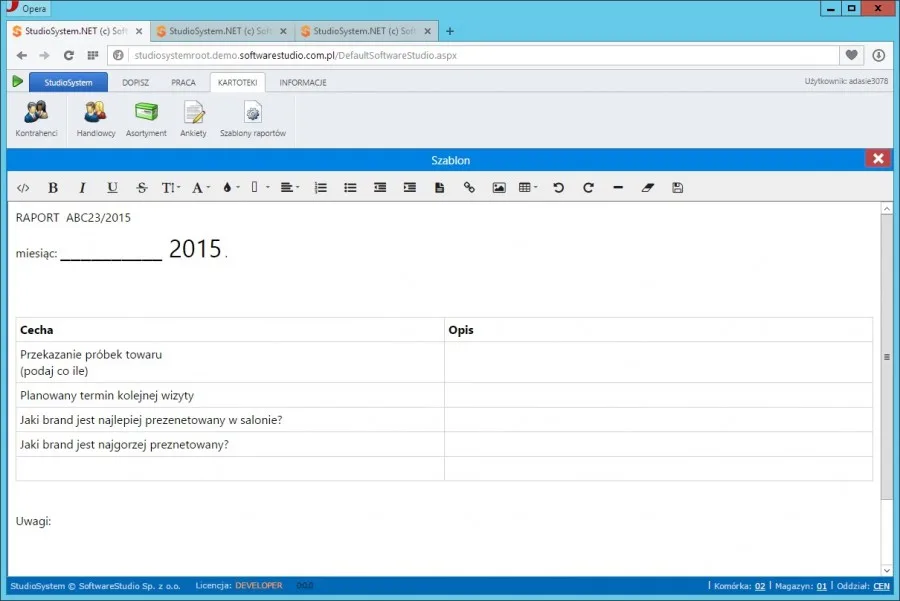Undo the last edit

558,188
